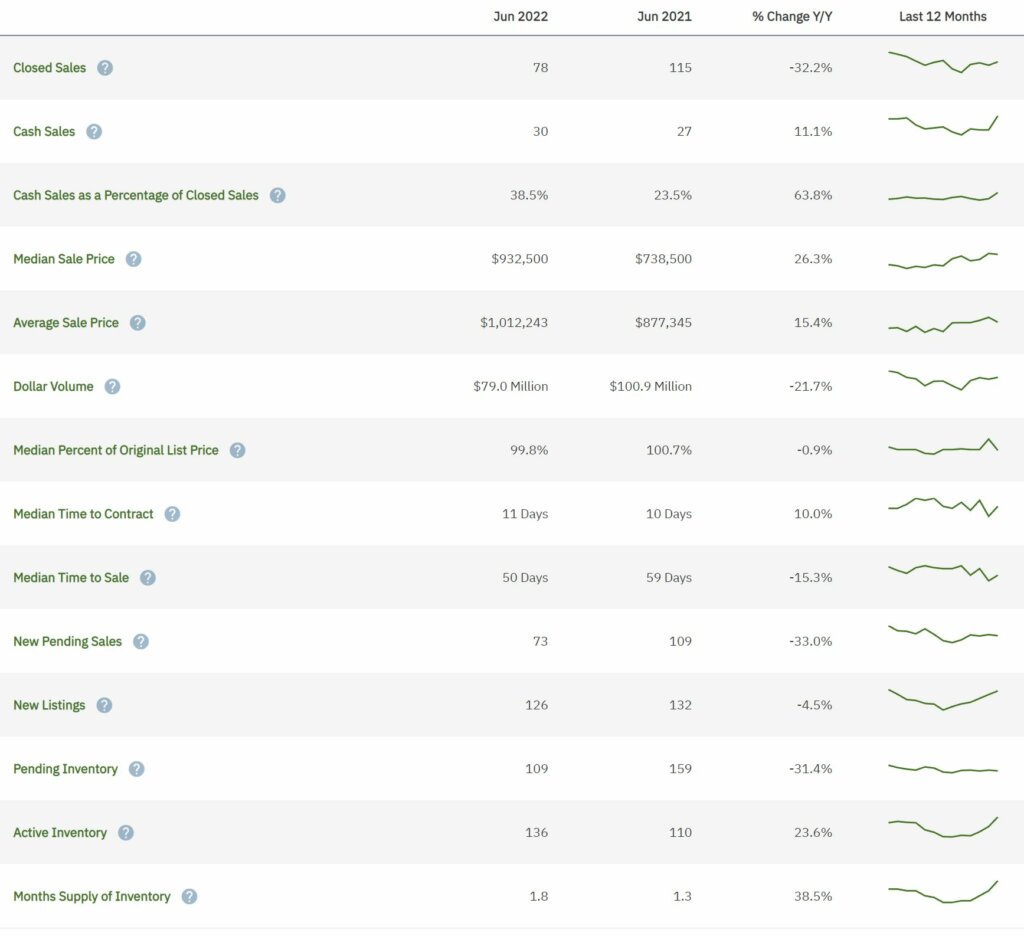Select the Active Inventory sparkline chart

click(x=941, y=829)
